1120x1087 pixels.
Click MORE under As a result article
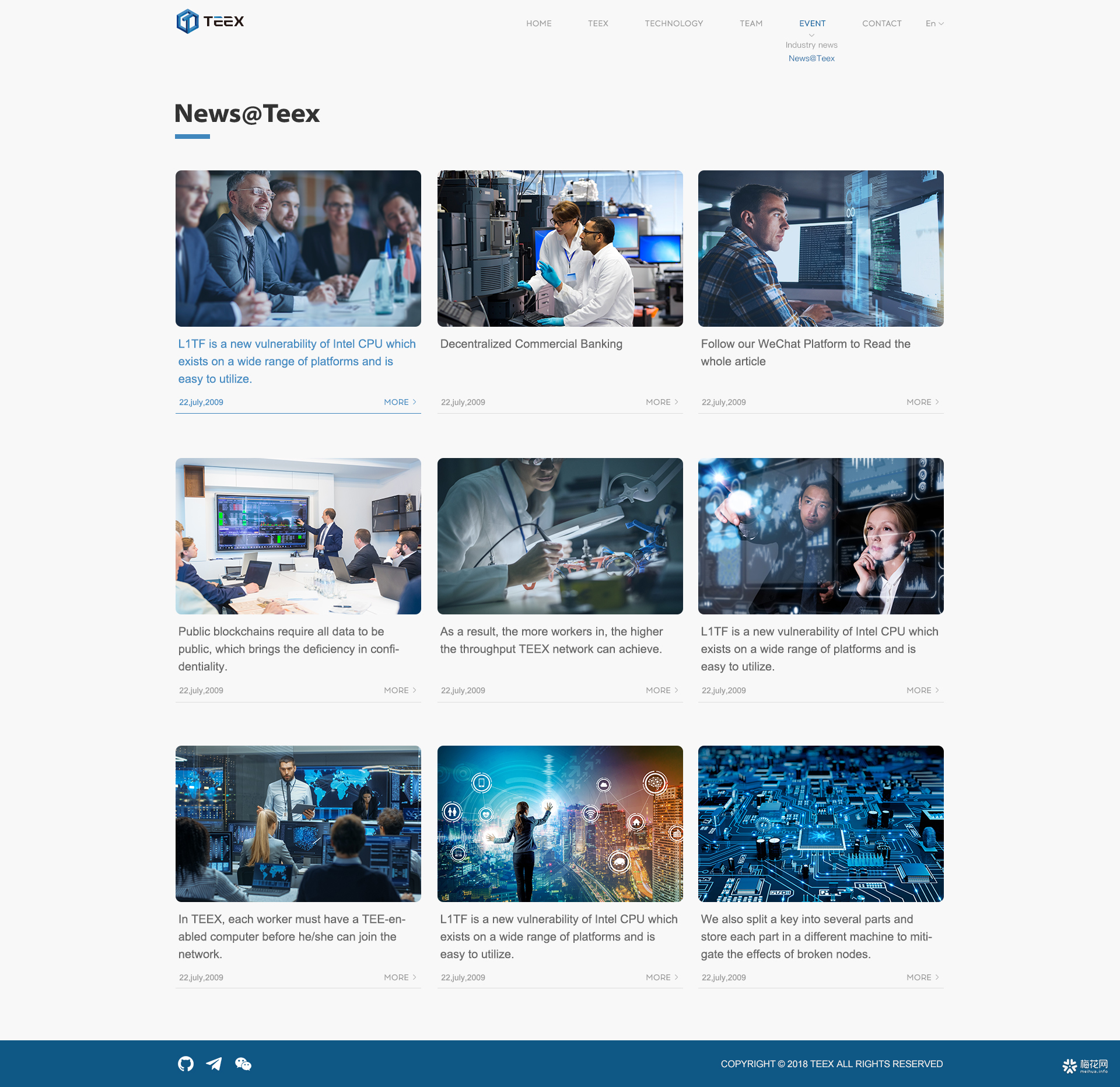click(x=662, y=690)
